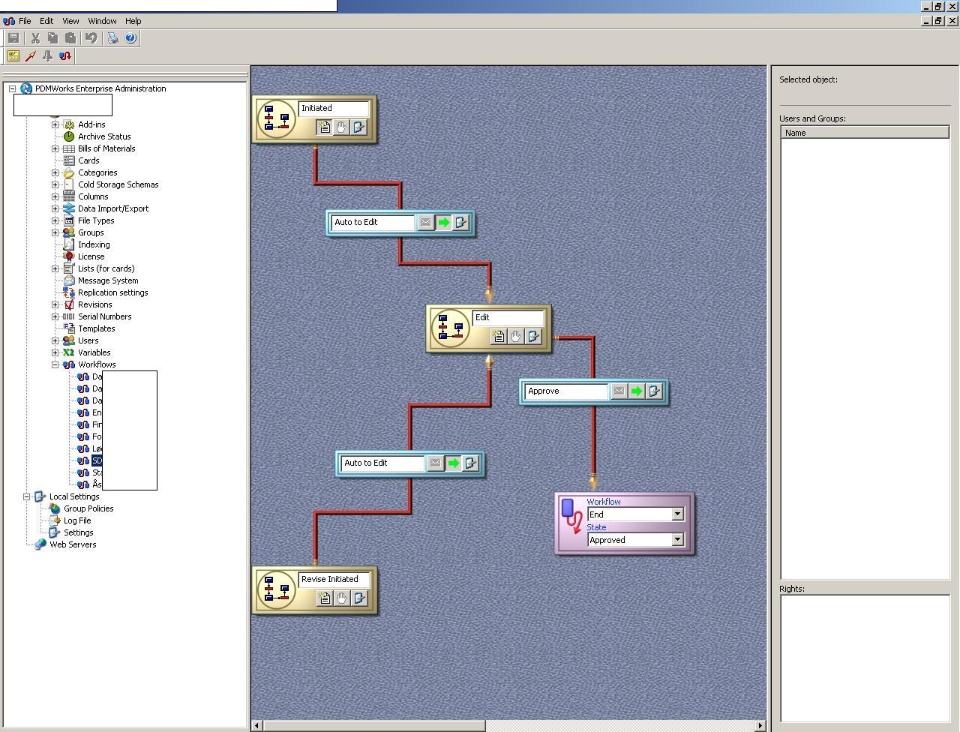Viewport: 960px width, 732px height.
Task: Click edit icon on Revise Initiated state
Action: click(x=359, y=598)
